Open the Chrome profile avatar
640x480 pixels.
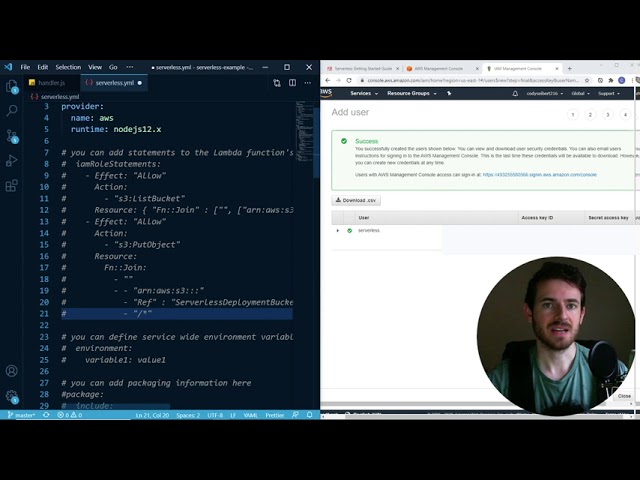[622, 80]
